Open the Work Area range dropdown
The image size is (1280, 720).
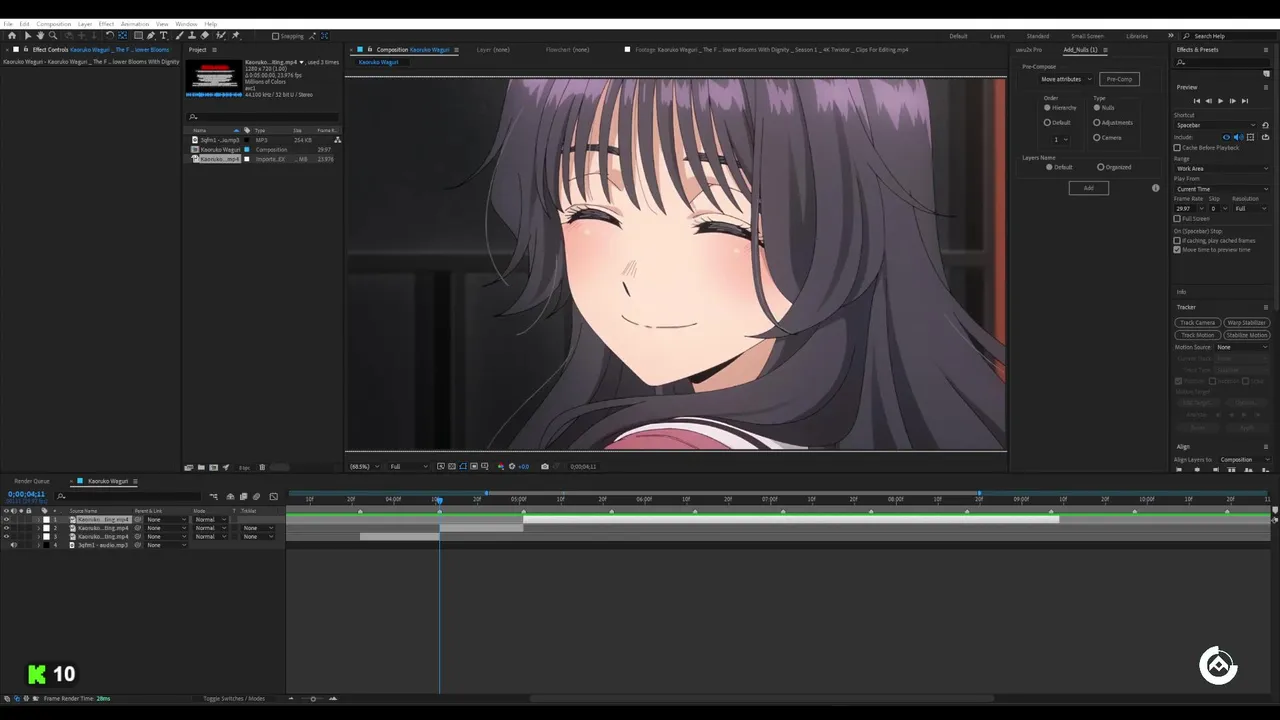[1222, 168]
